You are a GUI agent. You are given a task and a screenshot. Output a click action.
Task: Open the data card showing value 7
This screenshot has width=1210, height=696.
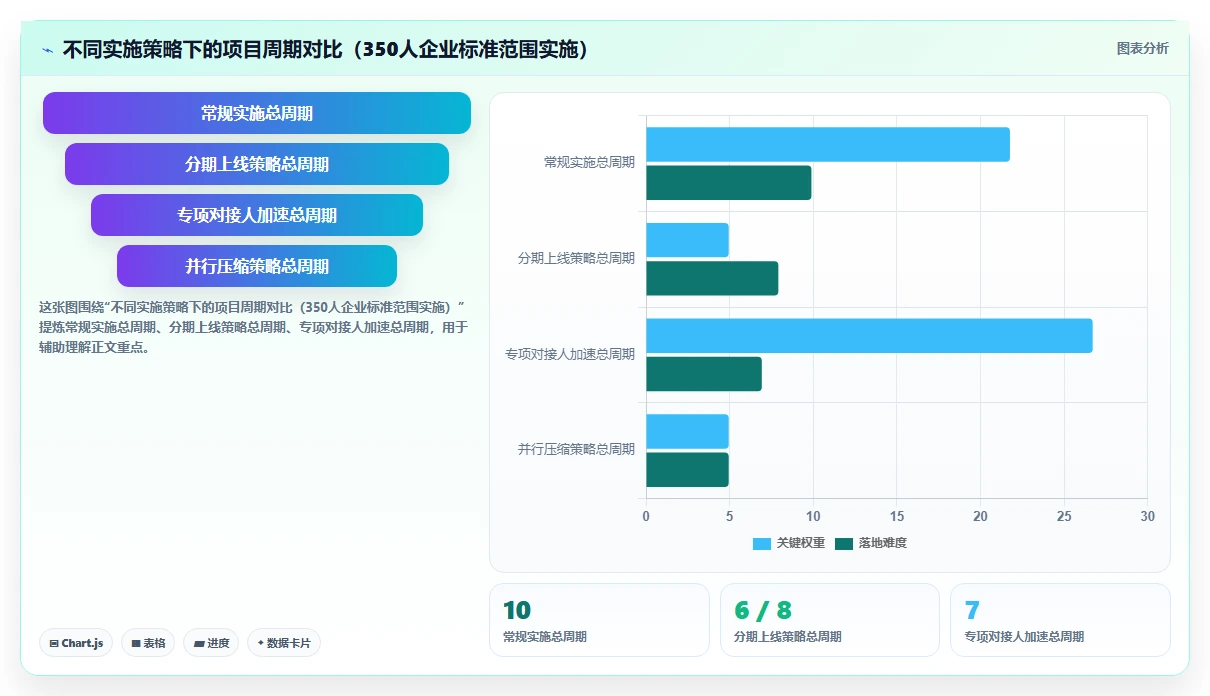point(1060,620)
